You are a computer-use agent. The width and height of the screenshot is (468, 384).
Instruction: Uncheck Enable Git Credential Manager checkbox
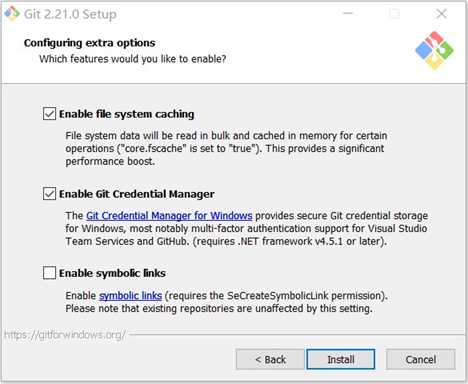[49, 194]
